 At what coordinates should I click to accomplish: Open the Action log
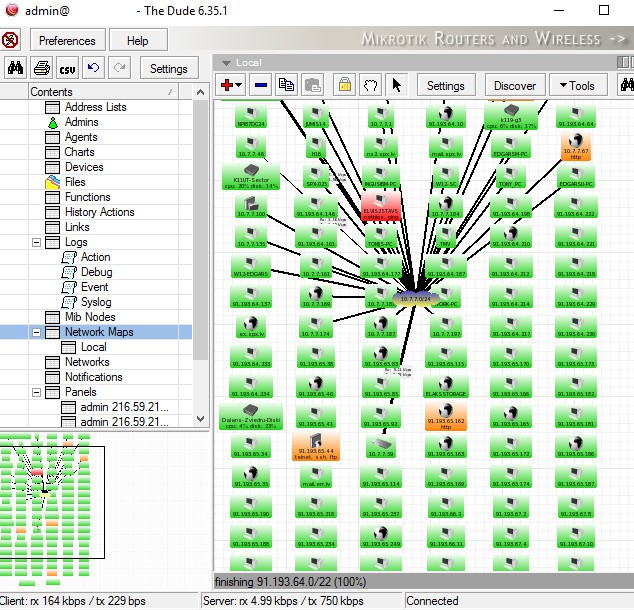coord(95,257)
